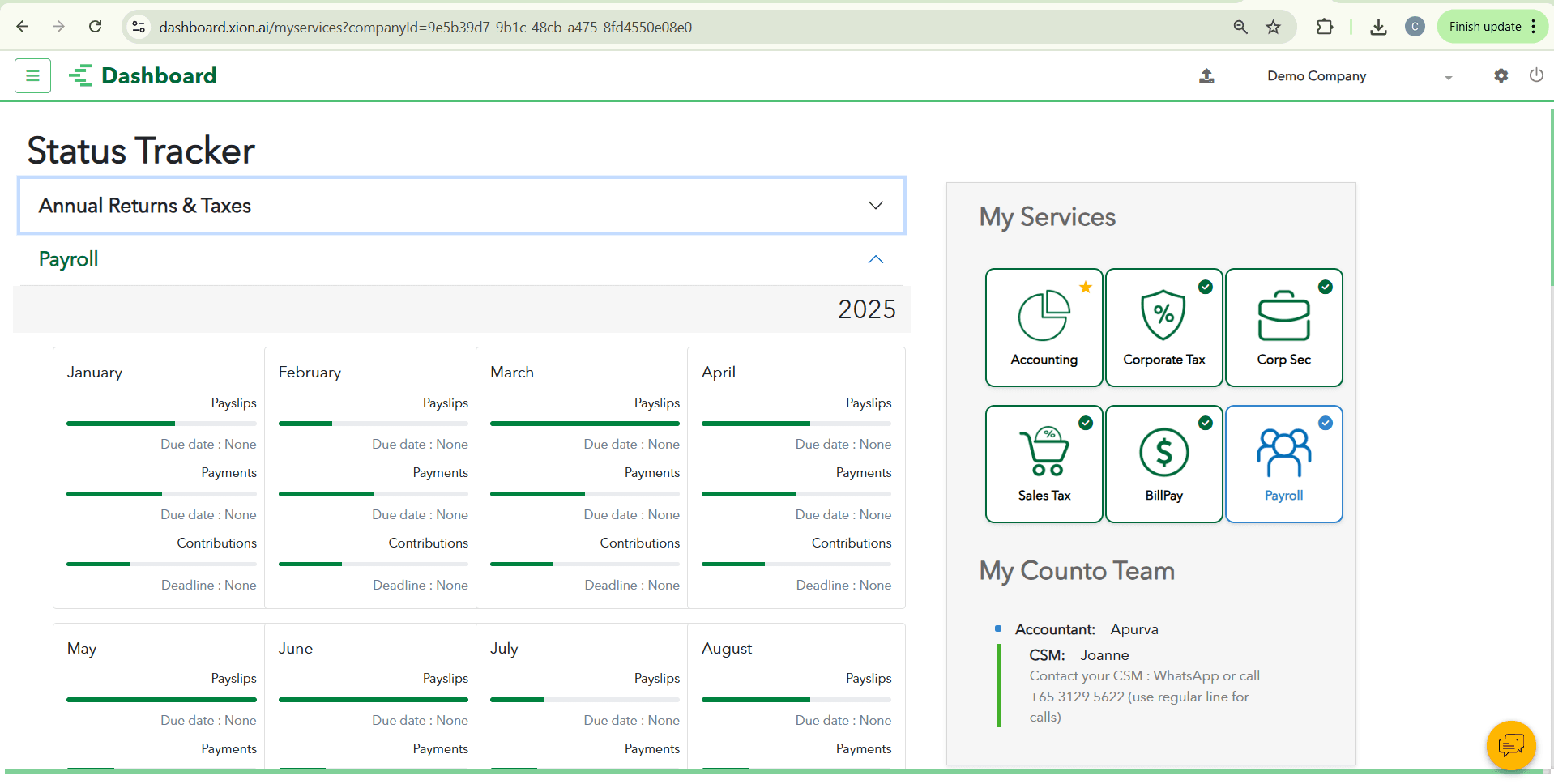Image resolution: width=1554 pixels, height=784 pixels.
Task: Click the power logout icon
Action: 1535,75
